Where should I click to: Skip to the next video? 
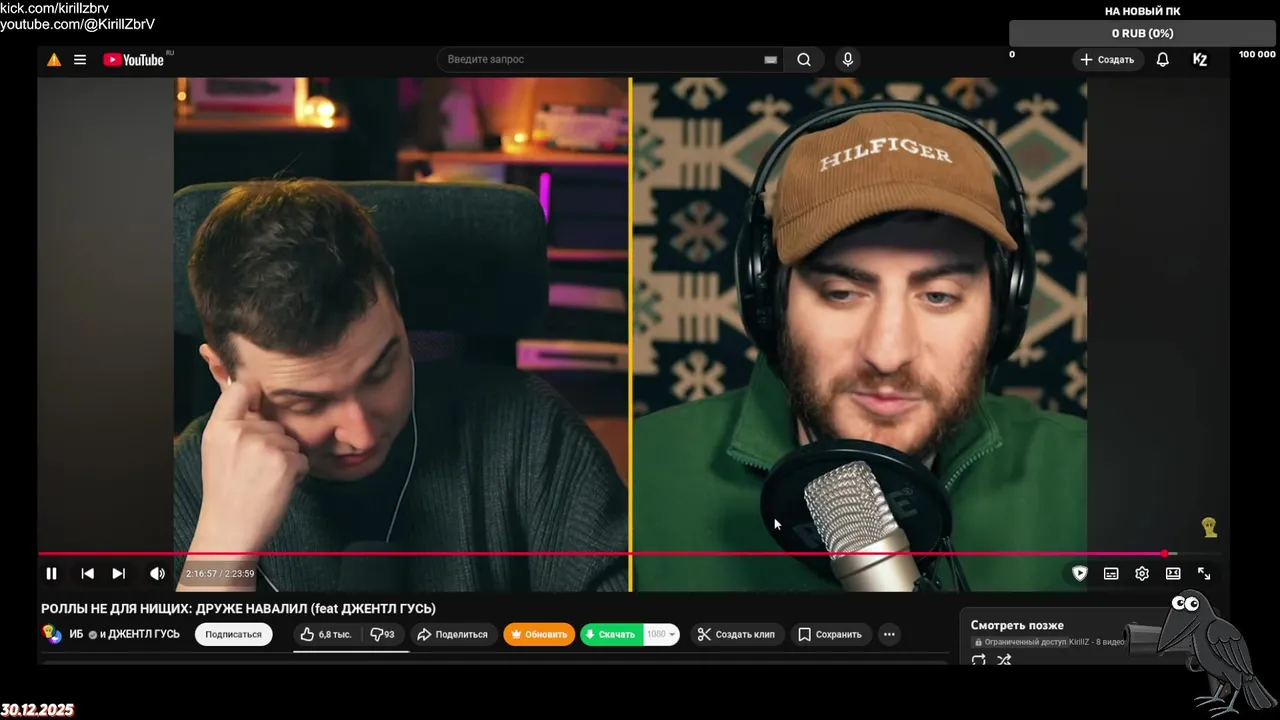[119, 573]
